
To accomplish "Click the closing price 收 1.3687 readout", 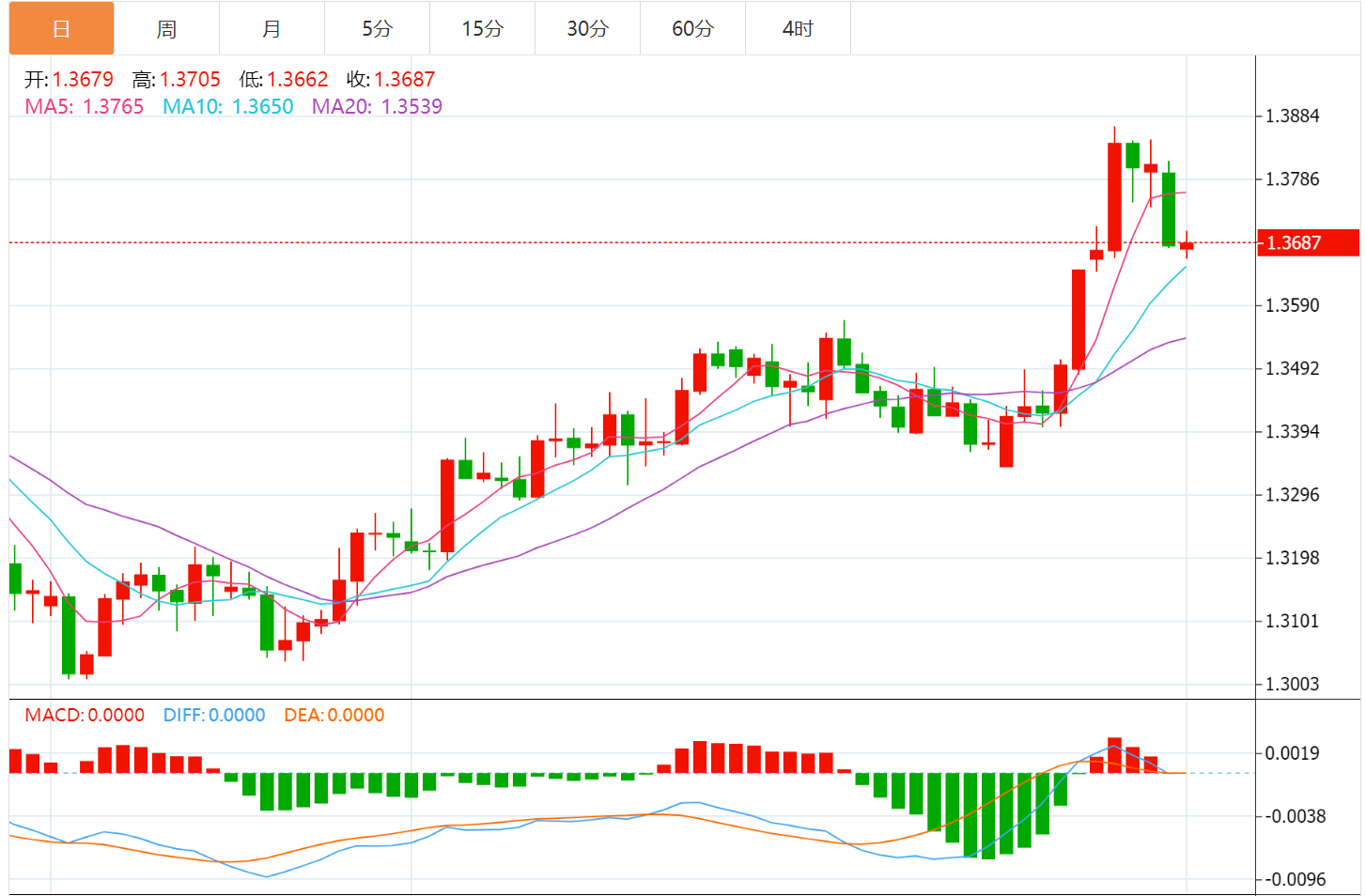I will pyautogui.click(x=391, y=80).
